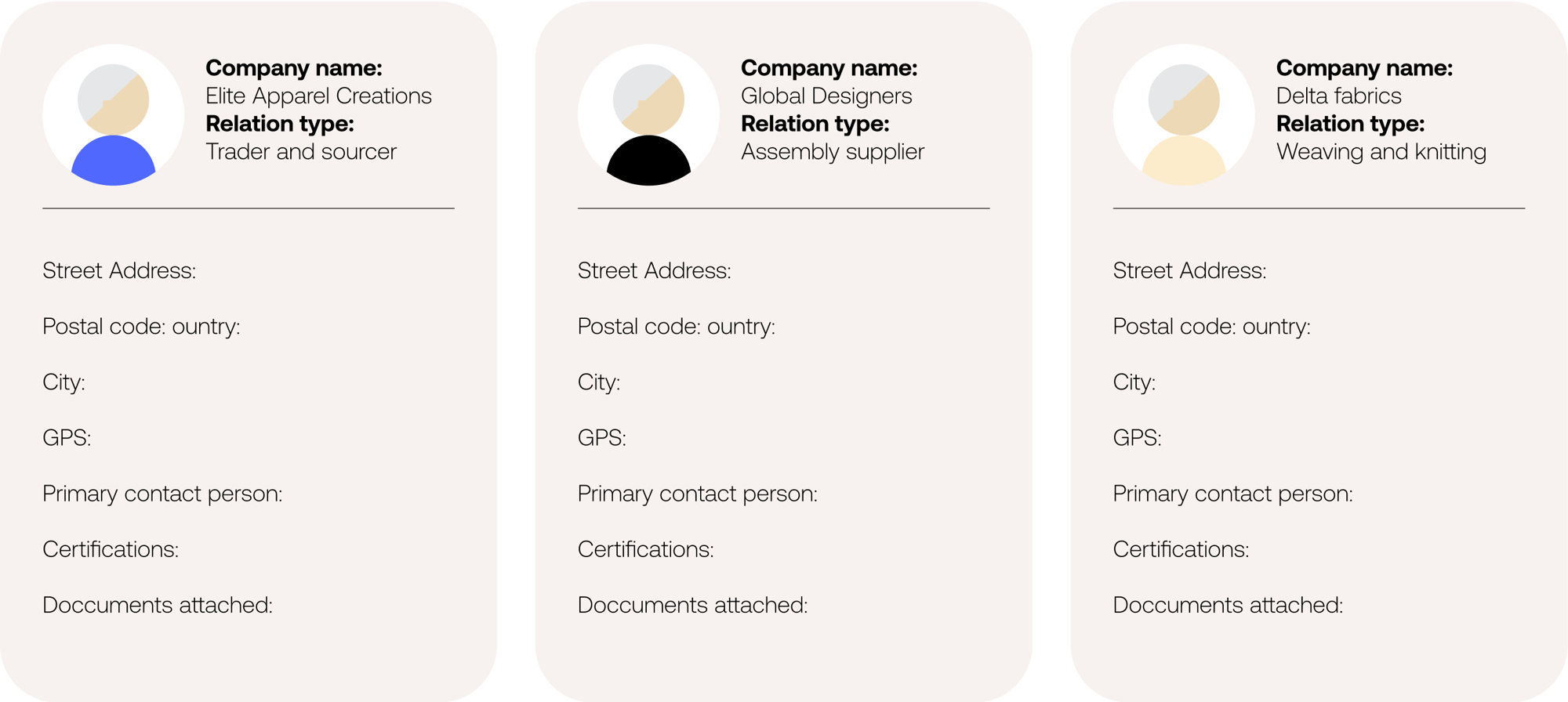The width and height of the screenshot is (1568, 702).
Task: Click GPS field in Elite Apparel card
Action: pos(67,438)
